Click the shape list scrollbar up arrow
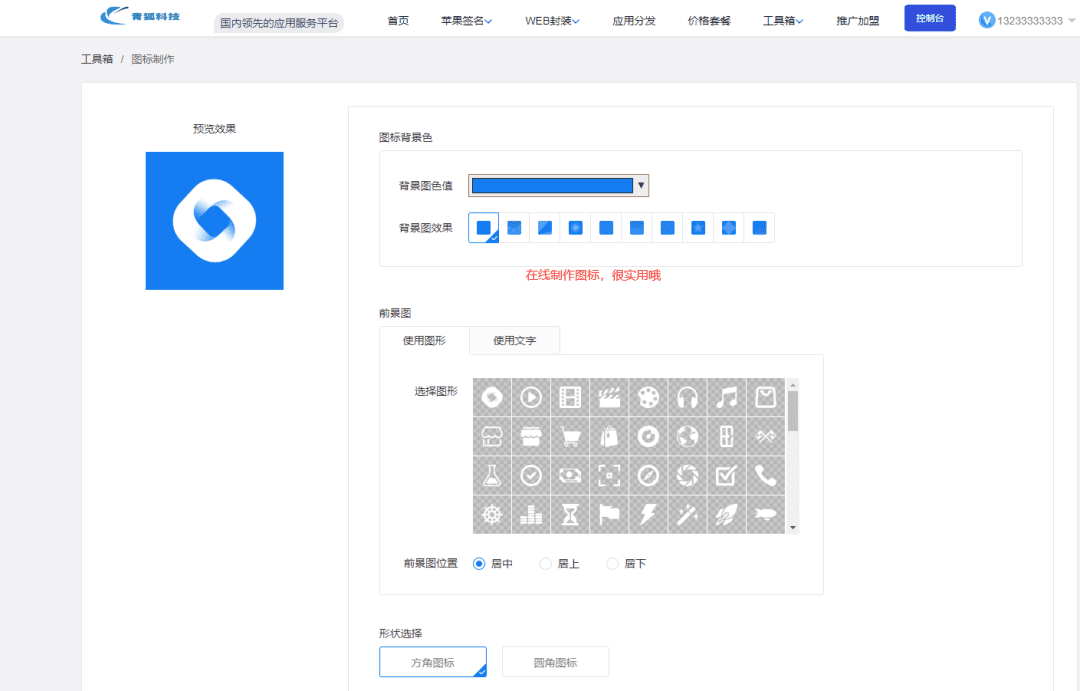This screenshot has height=691, width=1080. (x=793, y=384)
